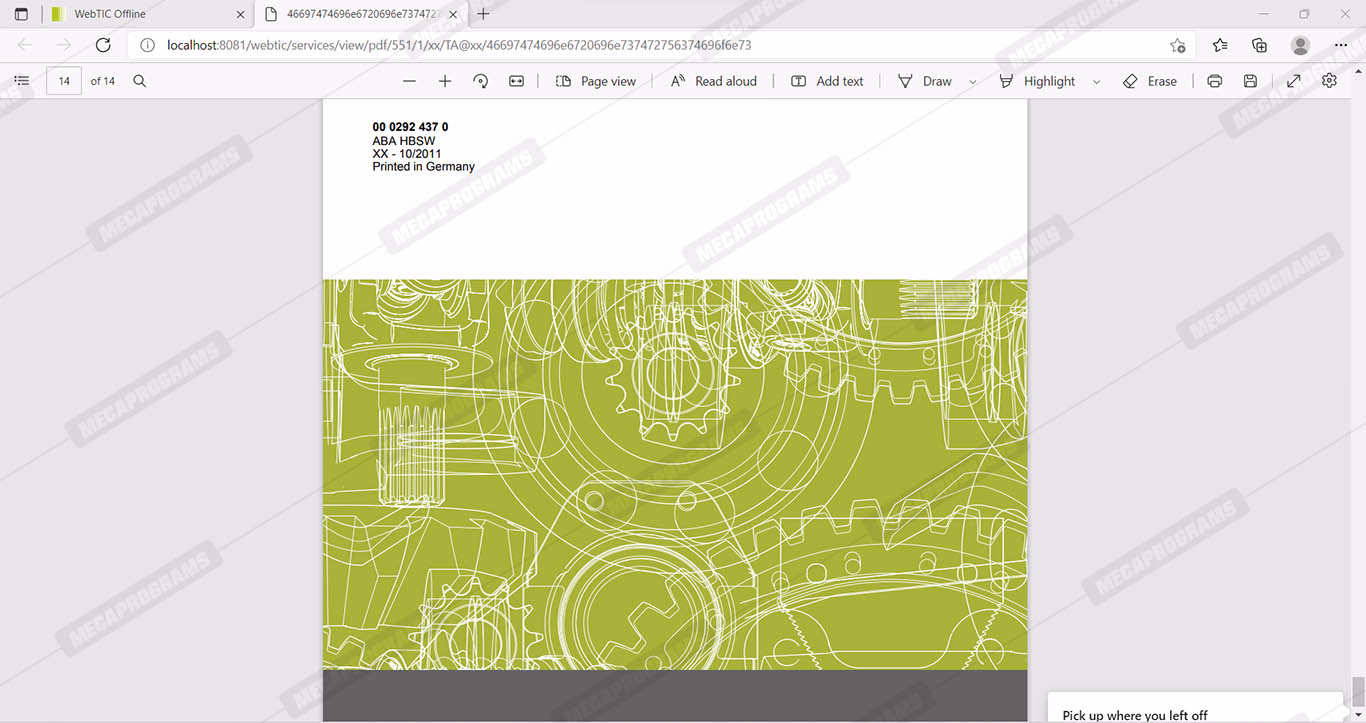Viewport: 1366px width, 723px height.
Task: Print the PDF document
Action: 1214,81
